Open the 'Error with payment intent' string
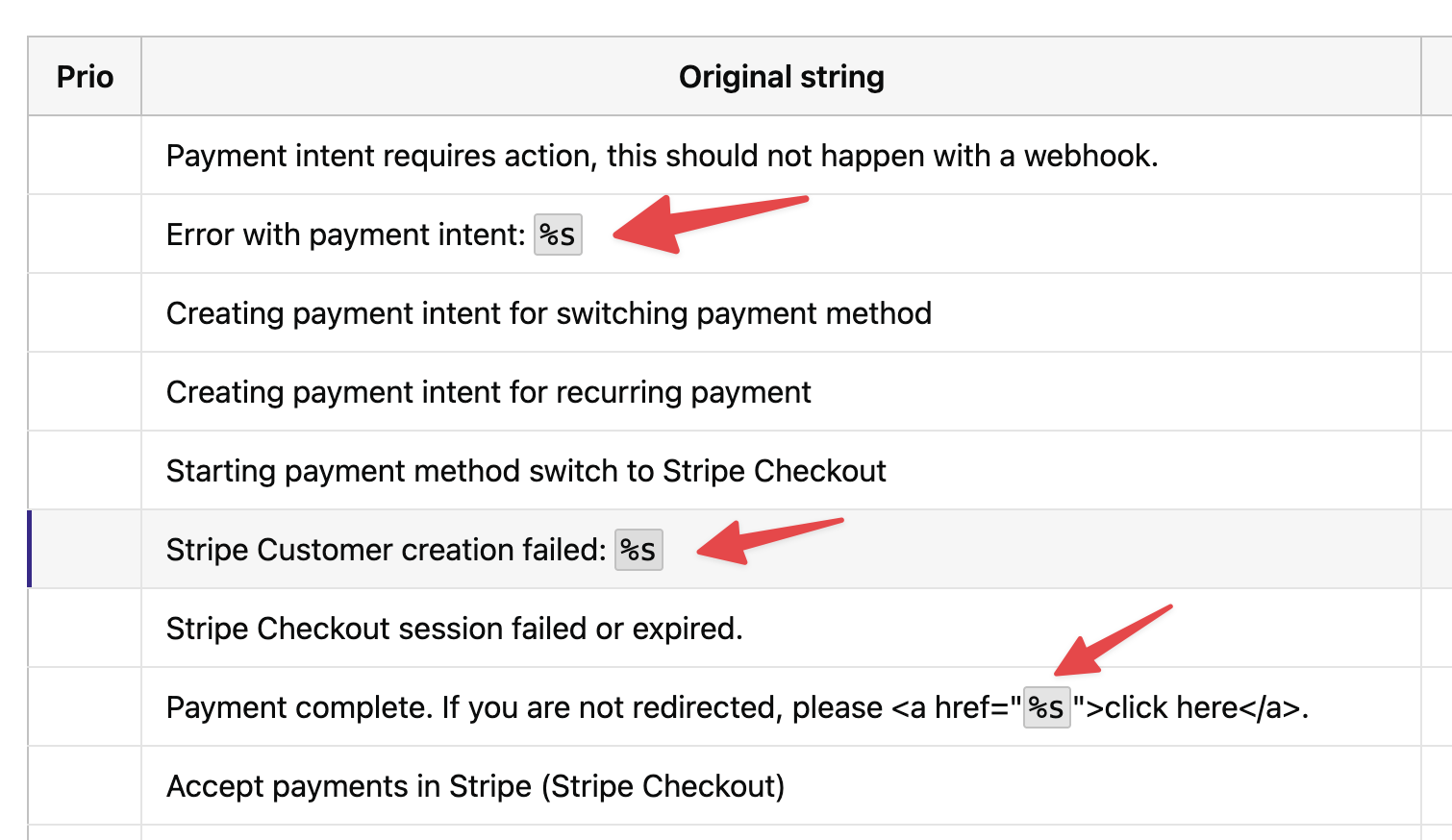The width and height of the screenshot is (1452, 840). pyautogui.click(x=345, y=235)
